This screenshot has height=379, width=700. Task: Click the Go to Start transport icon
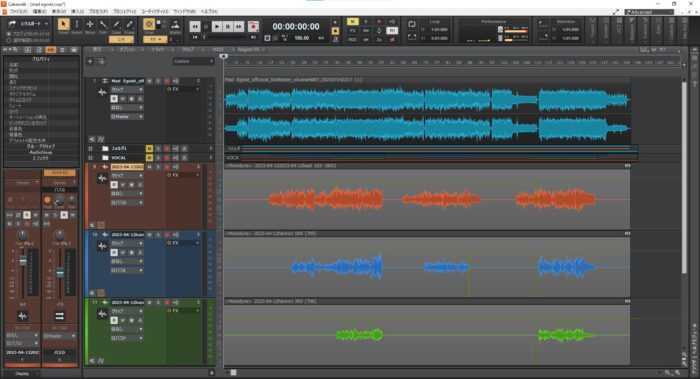point(195,38)
